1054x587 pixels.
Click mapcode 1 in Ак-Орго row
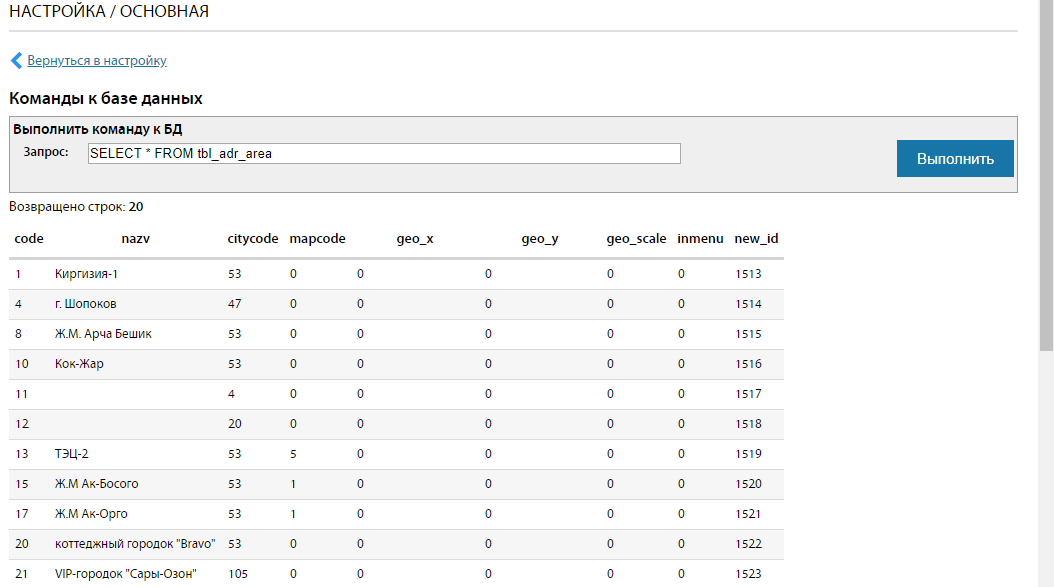(293, 514)
